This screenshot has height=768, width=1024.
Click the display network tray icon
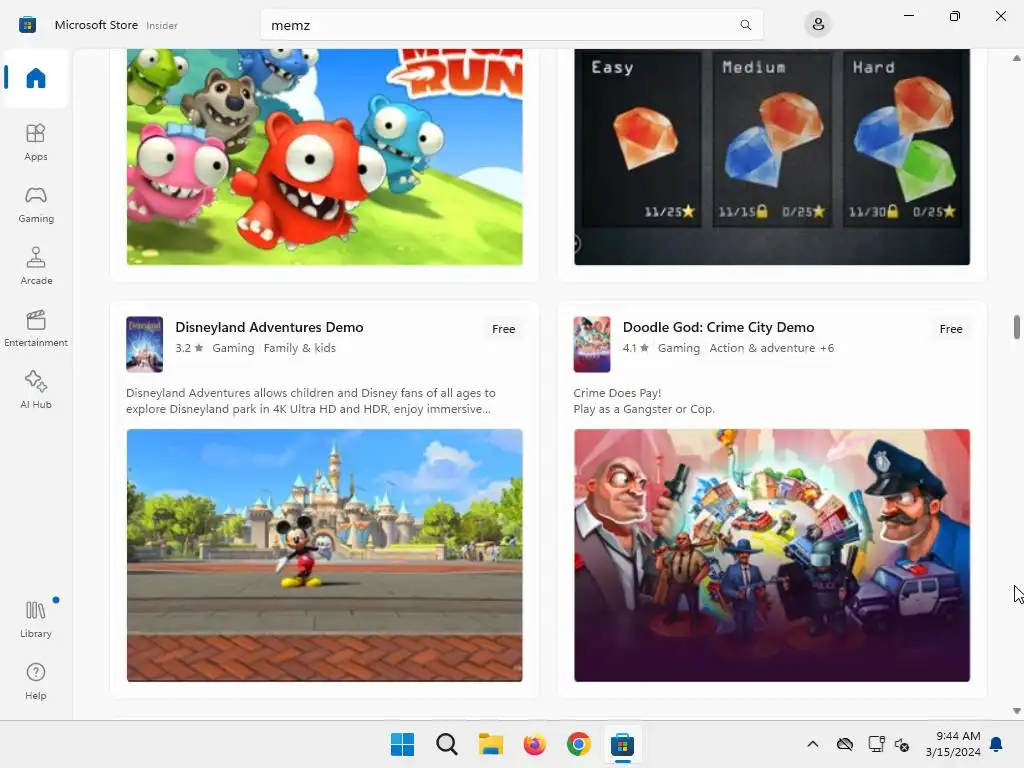coord(876,744)
